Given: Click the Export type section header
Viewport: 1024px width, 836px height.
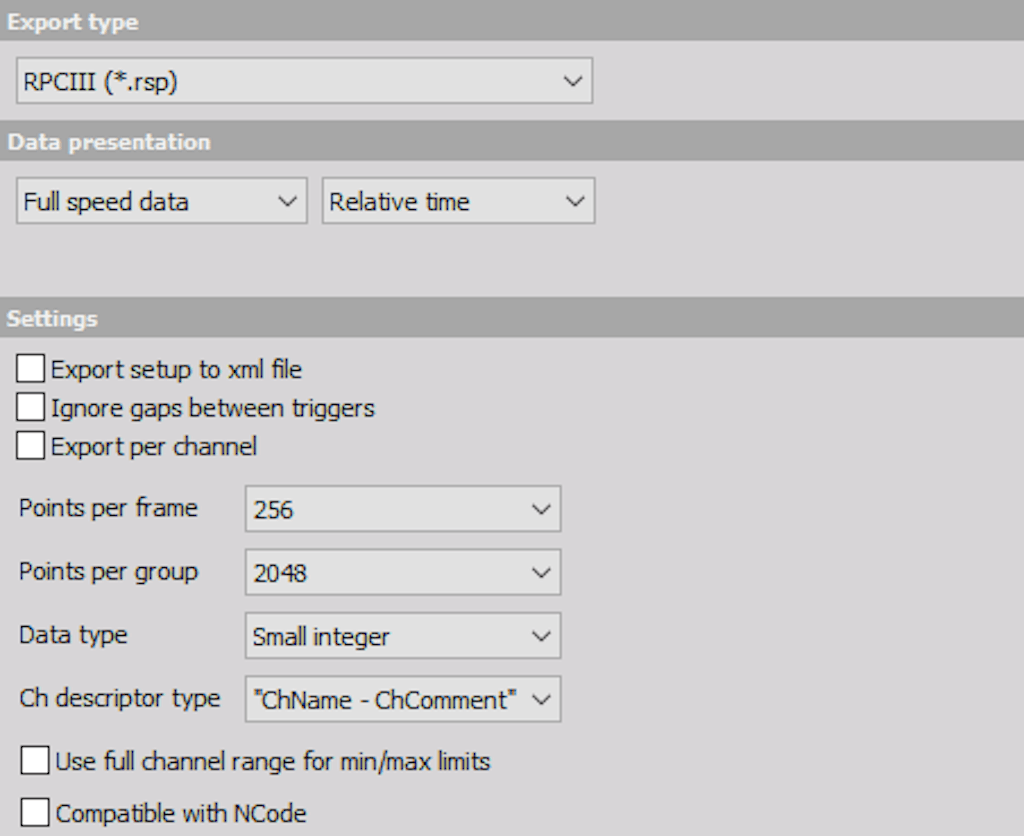Looking at the screenshot, I should click(512, 22).
